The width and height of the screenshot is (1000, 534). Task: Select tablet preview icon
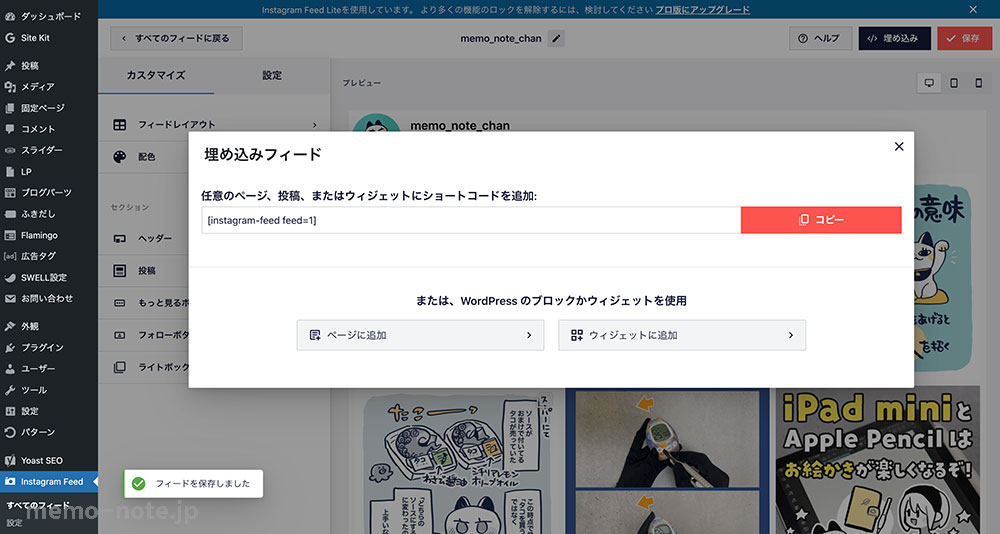954,83
